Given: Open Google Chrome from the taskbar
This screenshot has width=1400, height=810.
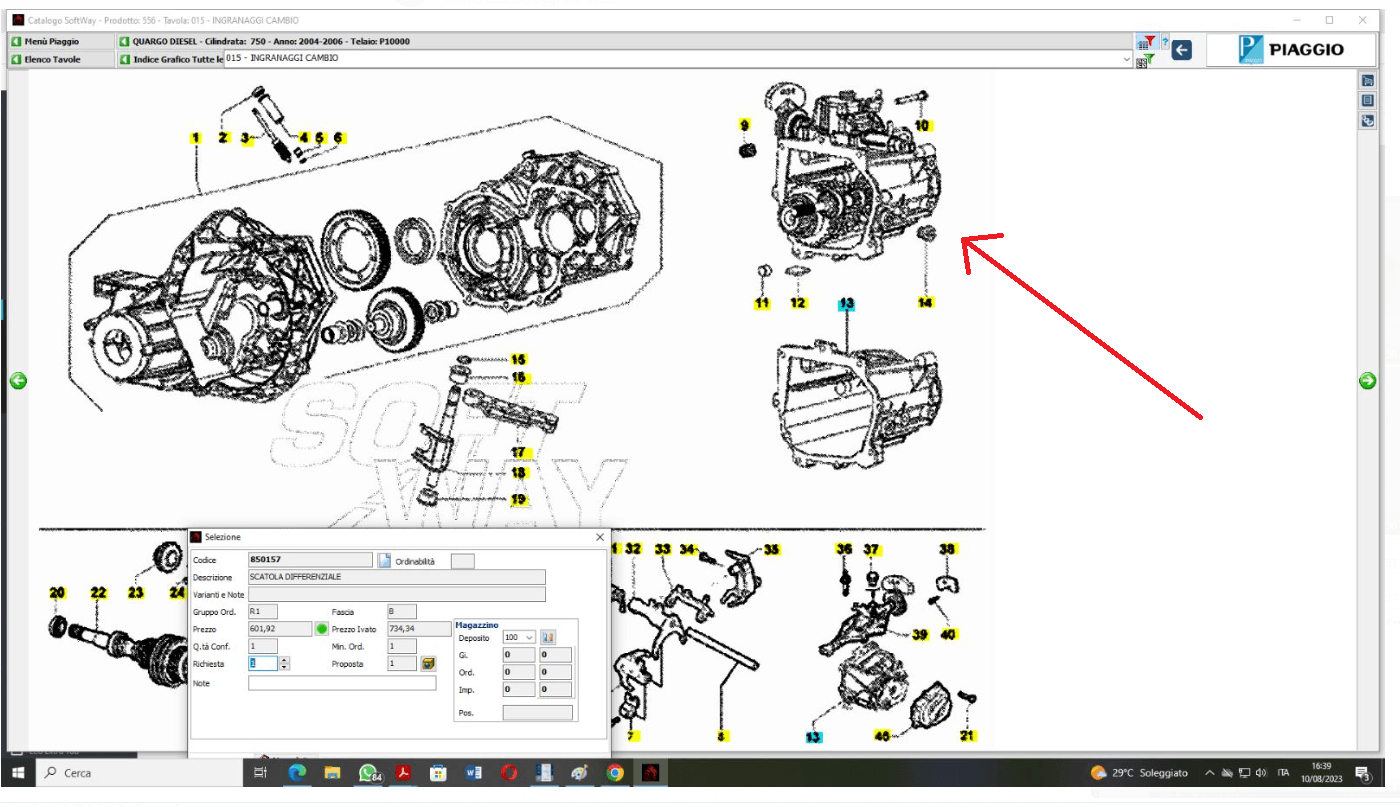Looking at the screenshot, I should pos(615,773).
